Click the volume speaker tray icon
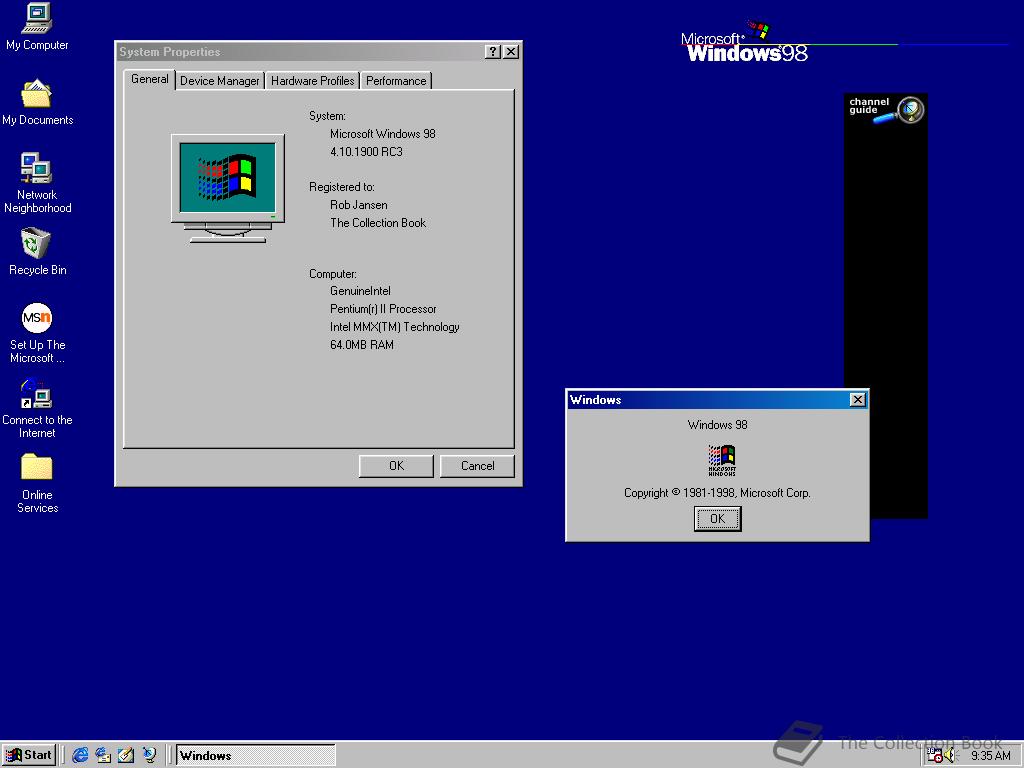 pos(950,756)
